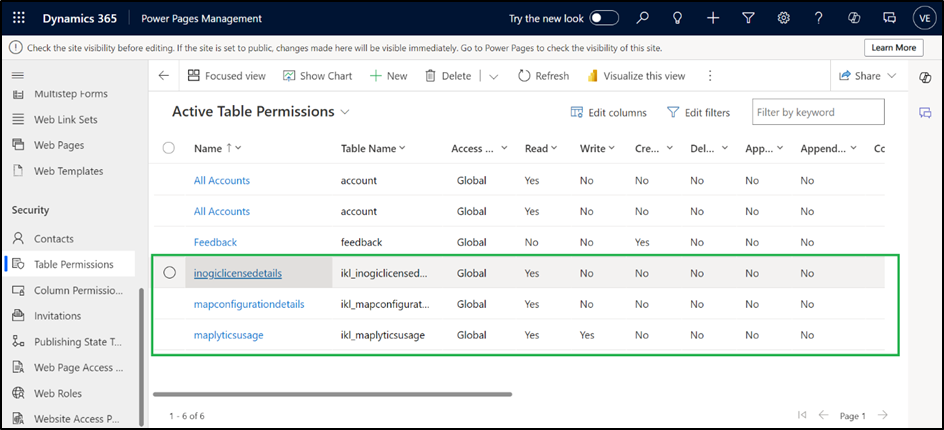The width and height of the screenshot is (944, 430).
Task: Click the help question mark icon
Action: click(819, 18)
